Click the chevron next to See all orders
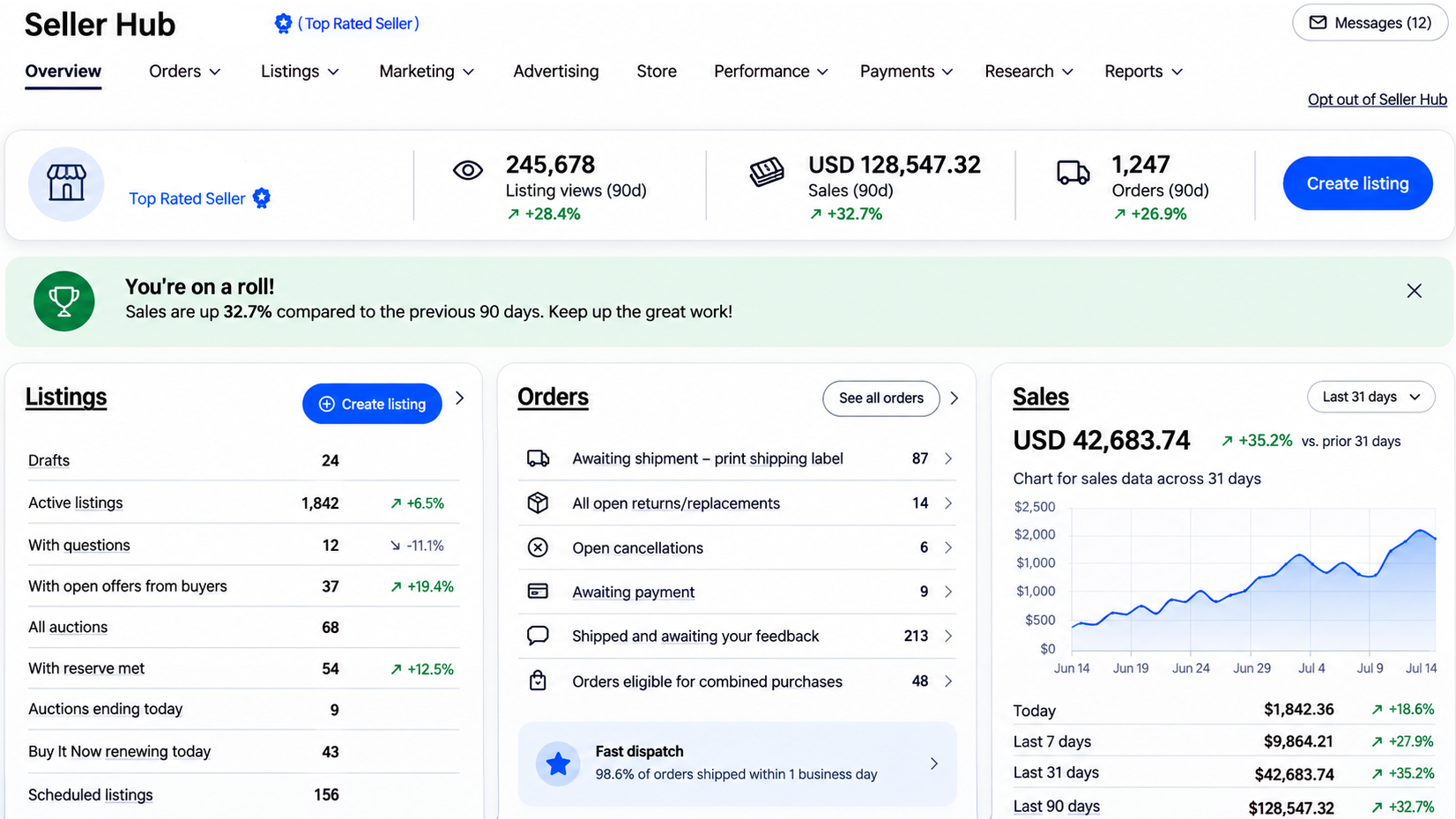Screen dimensions: 1456x819 [955, 398]
